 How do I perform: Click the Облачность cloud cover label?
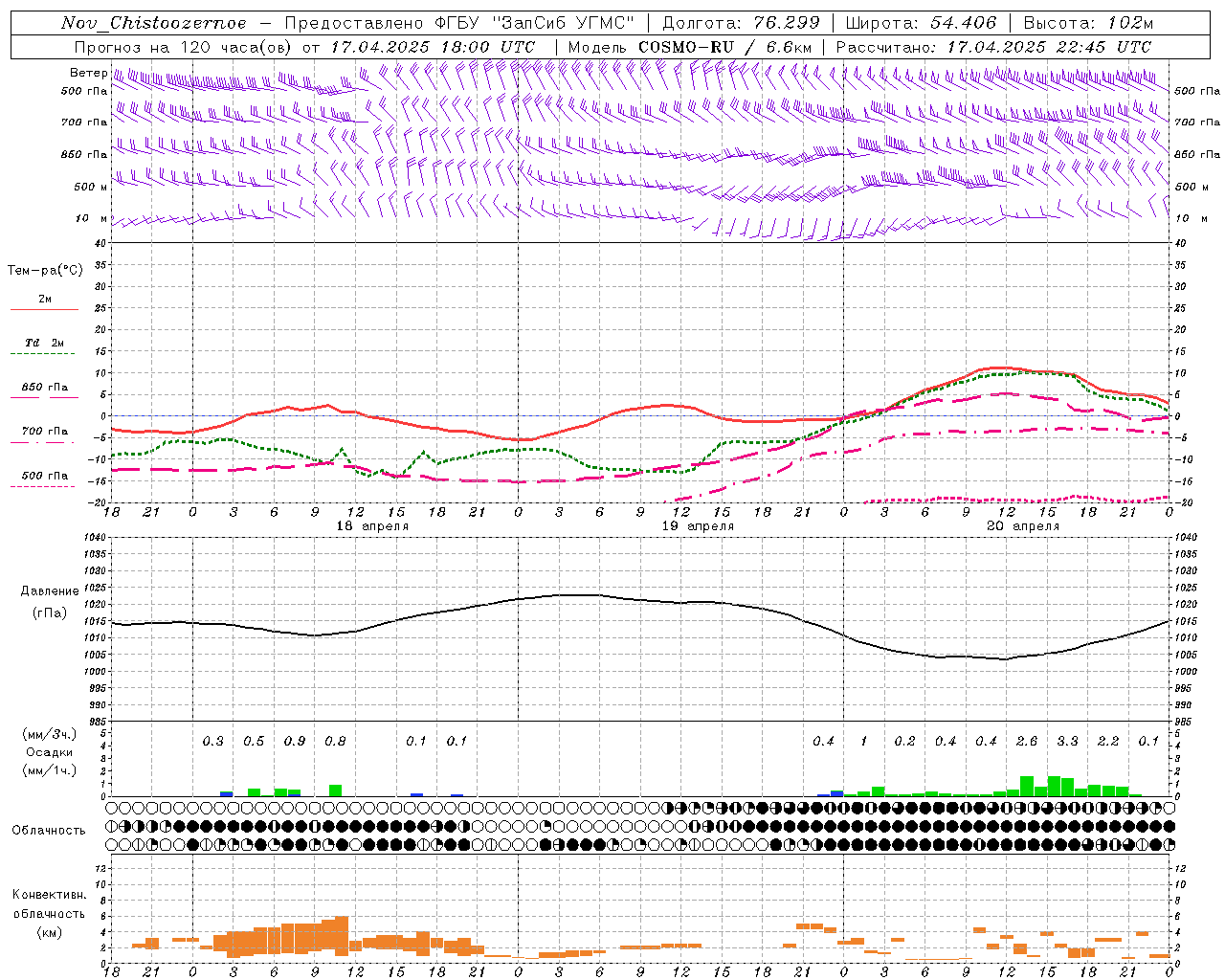[49, 831]
